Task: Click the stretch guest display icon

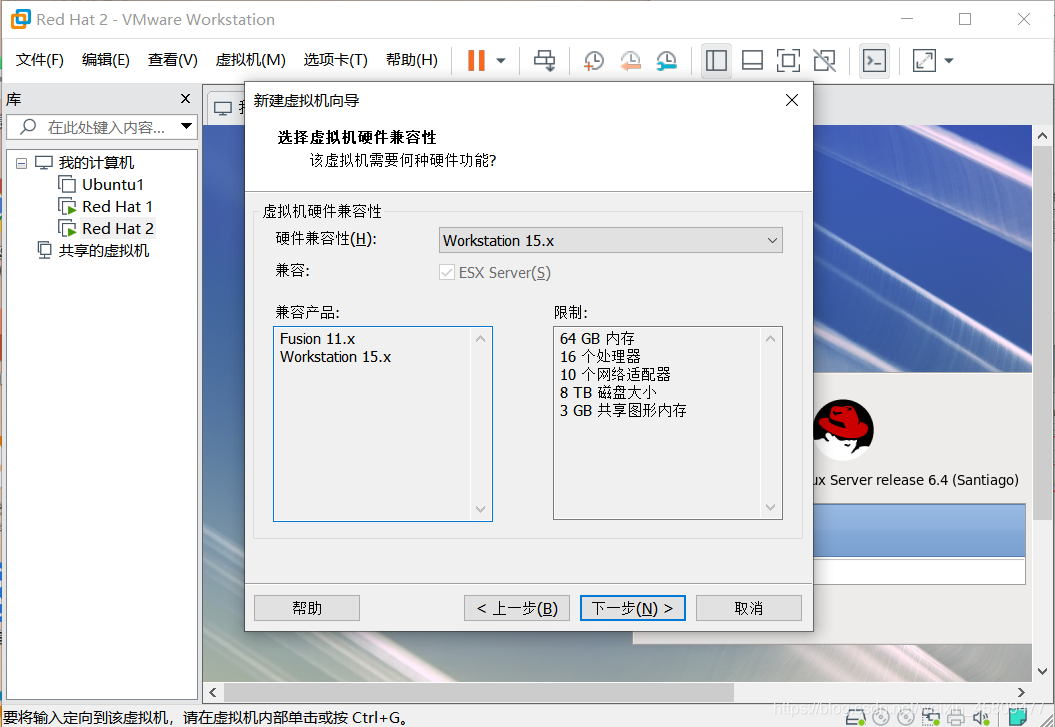Action: [x=924, y=61]
